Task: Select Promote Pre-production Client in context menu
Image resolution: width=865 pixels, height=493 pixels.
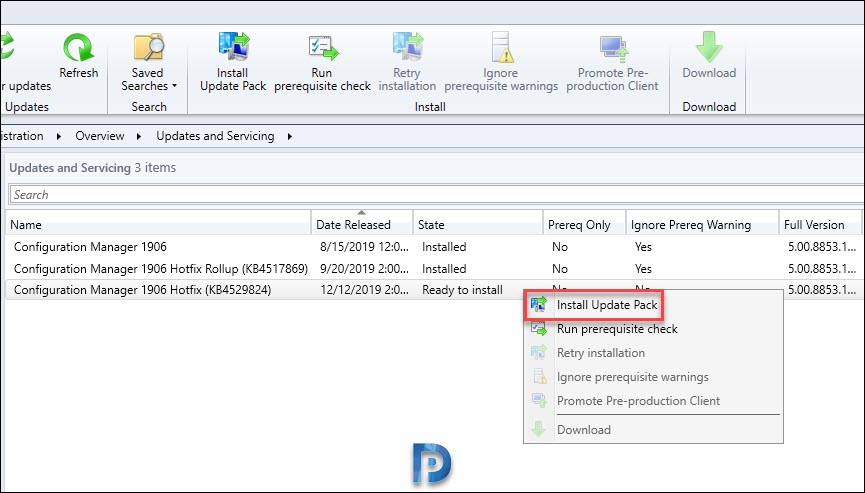Action: click(638, 401)
